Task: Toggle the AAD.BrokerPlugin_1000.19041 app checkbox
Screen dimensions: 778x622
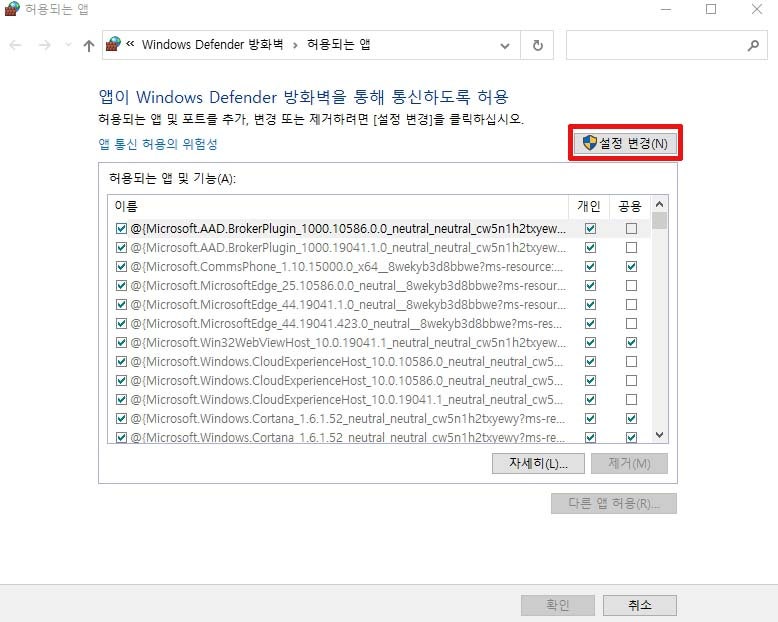Action: tap(121, 248)
